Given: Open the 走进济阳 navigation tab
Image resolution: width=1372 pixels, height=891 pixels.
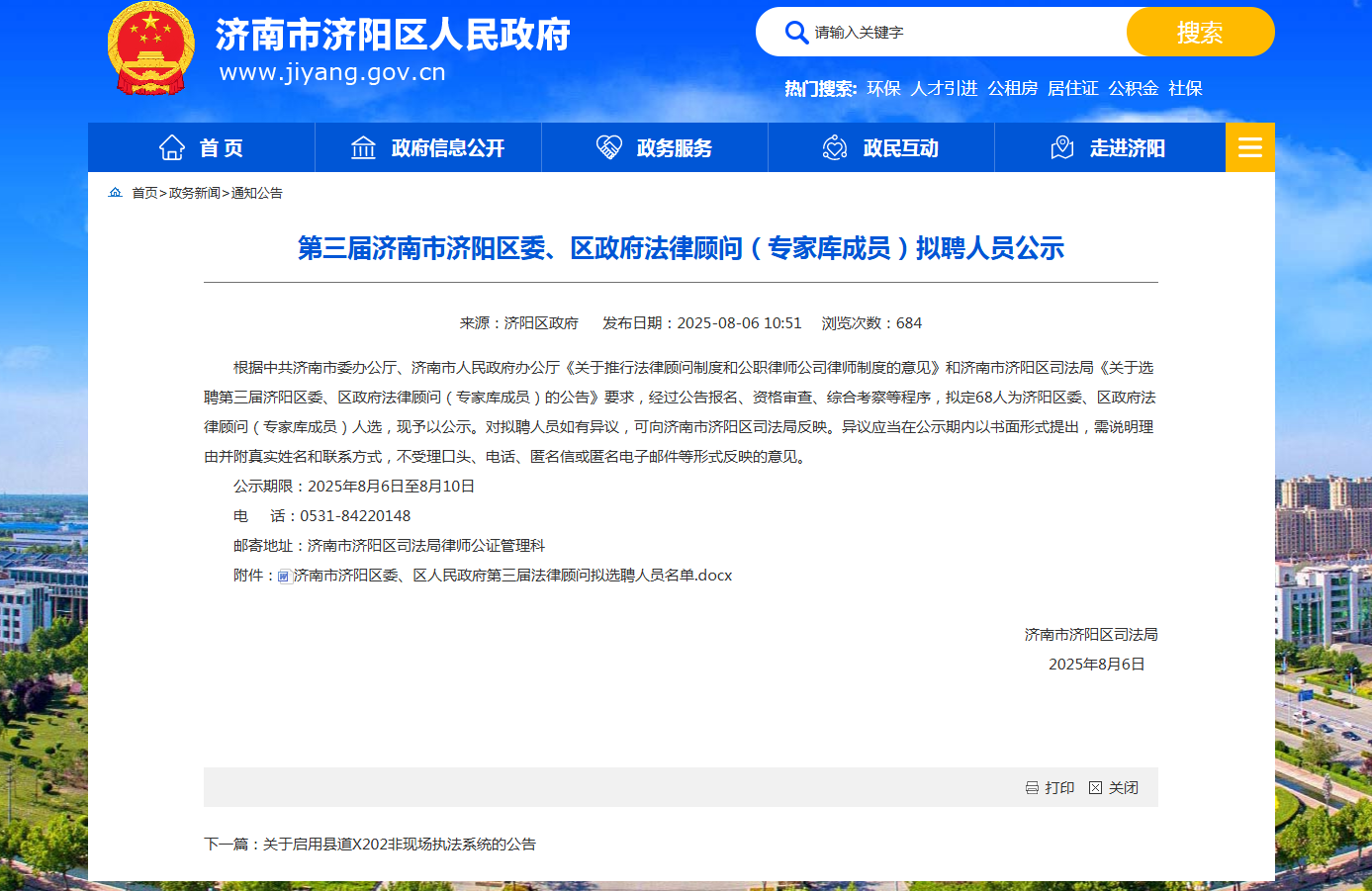Looking at the screenshot, I should pyautogui.click(x=1108, y=147).
